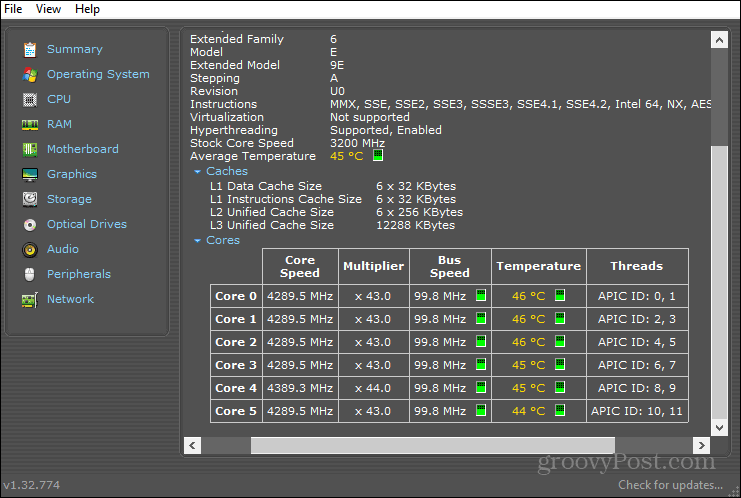
Task: Click the horizontal scrollbar right arrow
Action: (702, 445)
